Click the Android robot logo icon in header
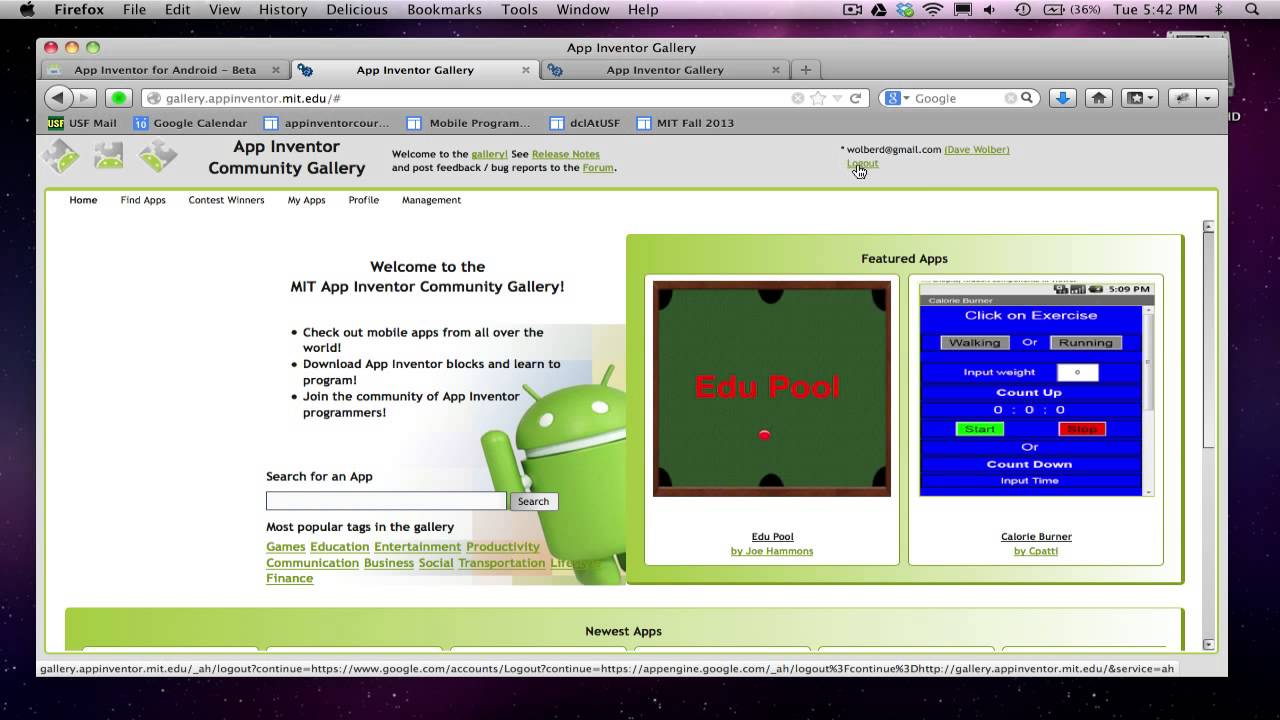 click(x=109, y=156)
